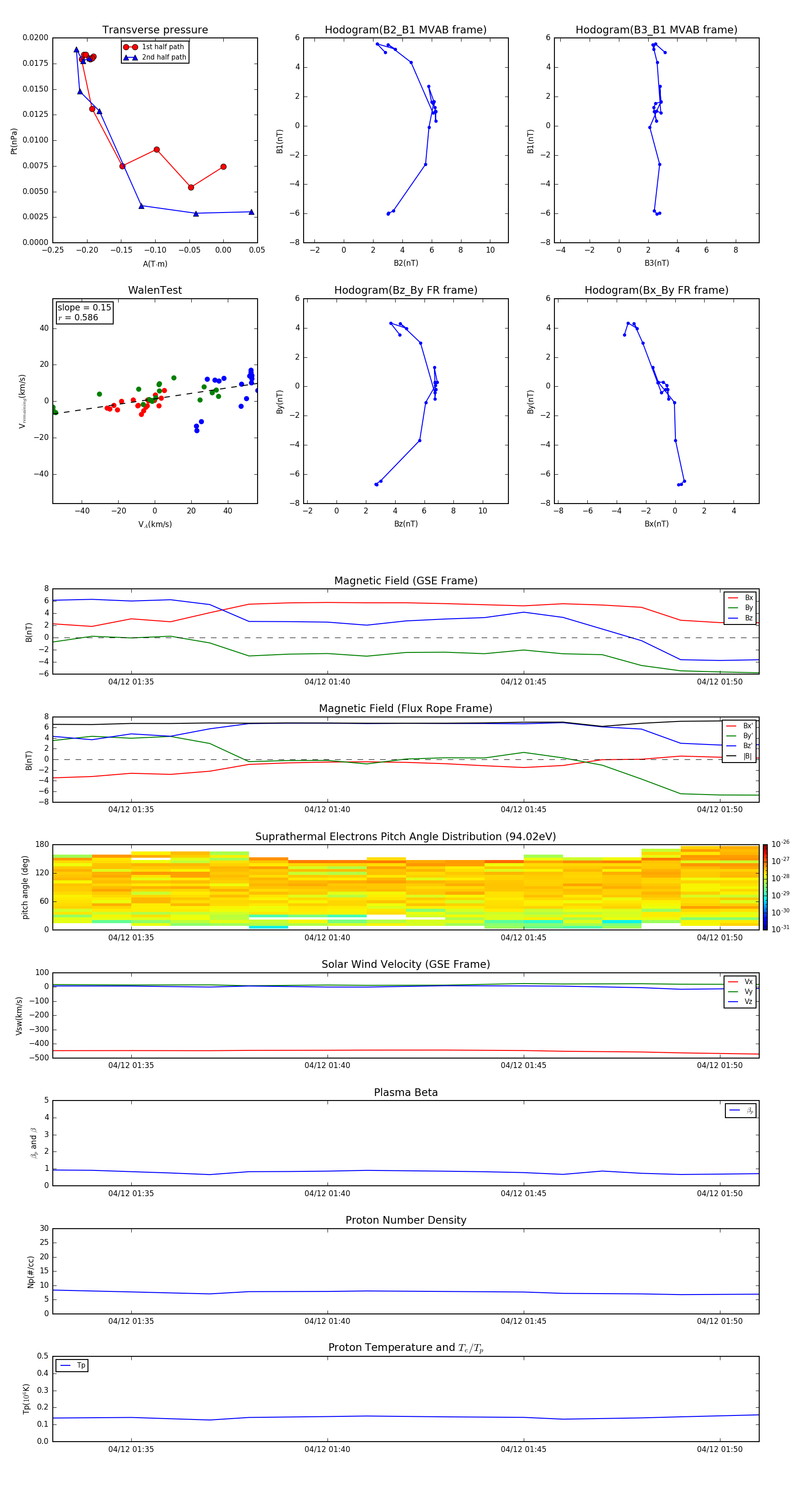
Task: Click the 'Proton Number Density' title
Action: click(406, 1220)
